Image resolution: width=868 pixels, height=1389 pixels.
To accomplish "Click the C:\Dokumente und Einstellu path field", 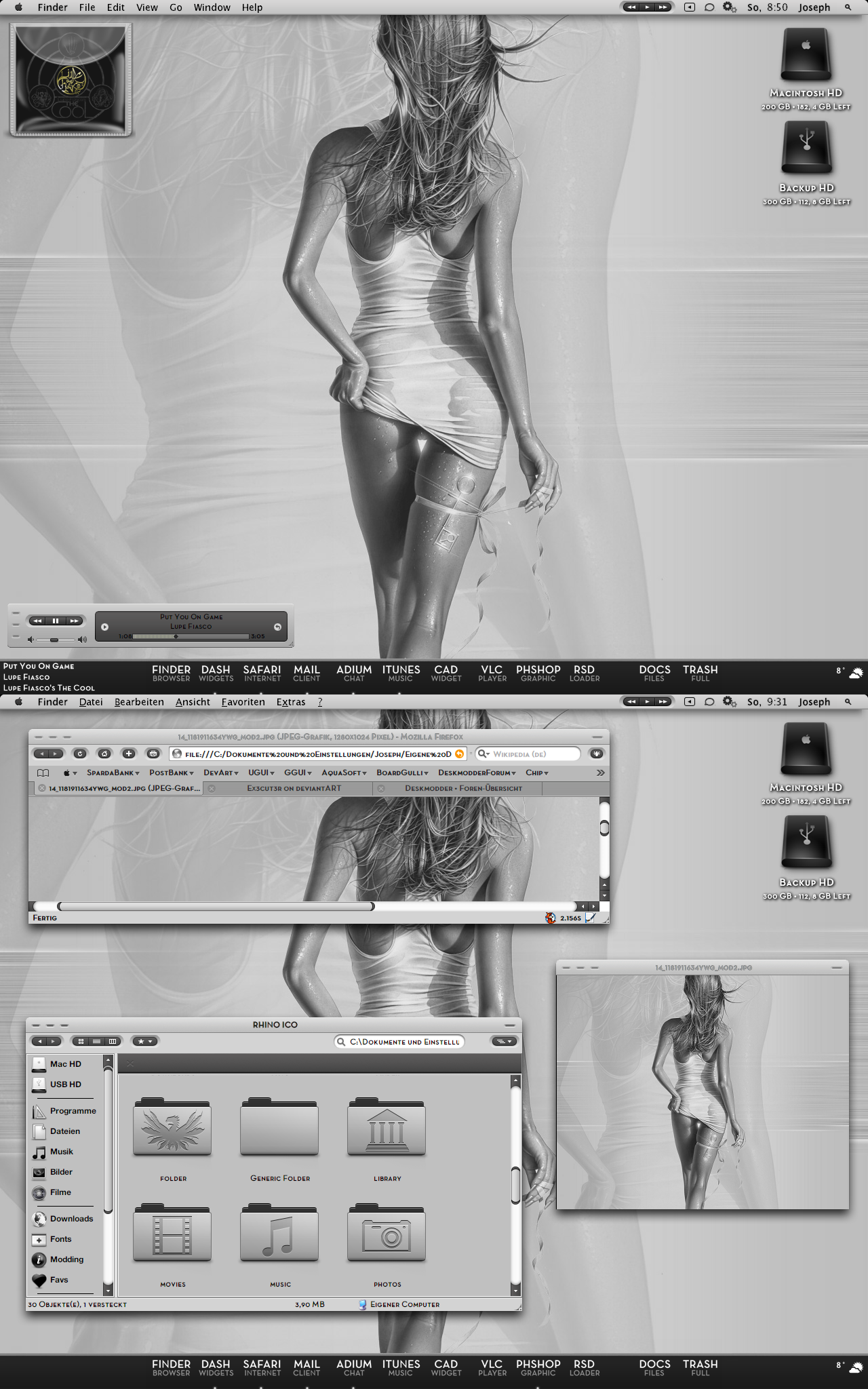I will pos(399,1042).
